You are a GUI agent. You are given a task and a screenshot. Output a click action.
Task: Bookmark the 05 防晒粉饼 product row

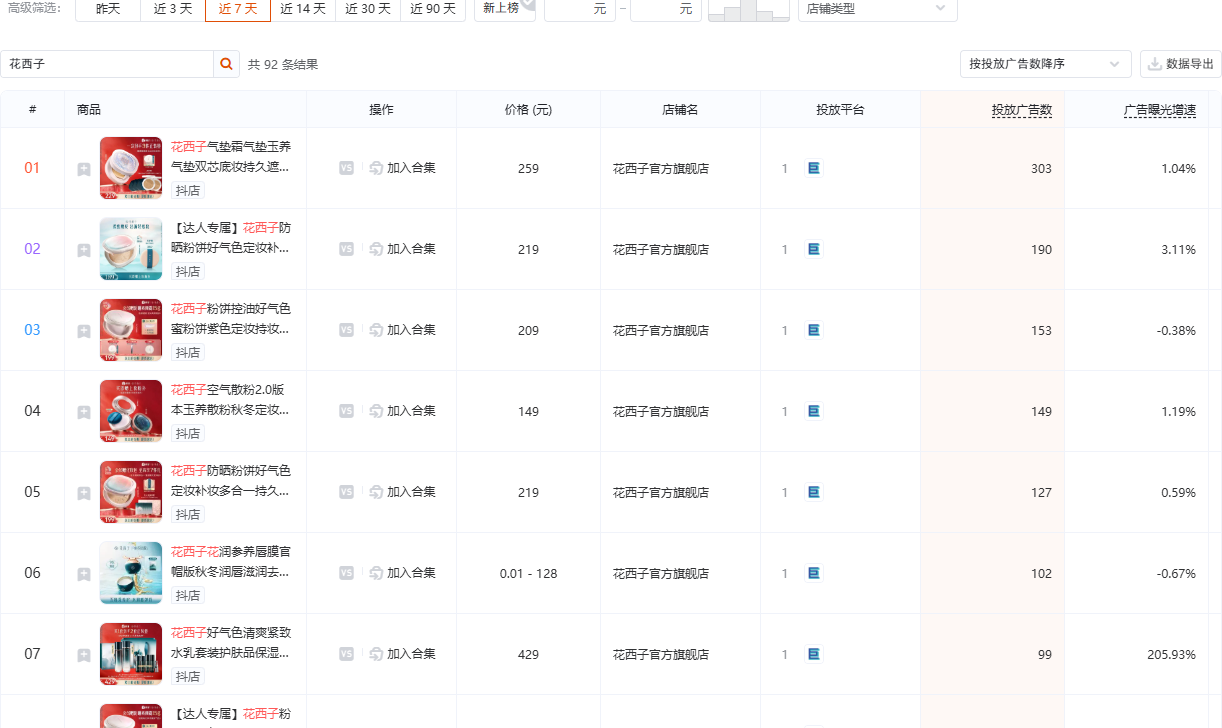[84, 493]
